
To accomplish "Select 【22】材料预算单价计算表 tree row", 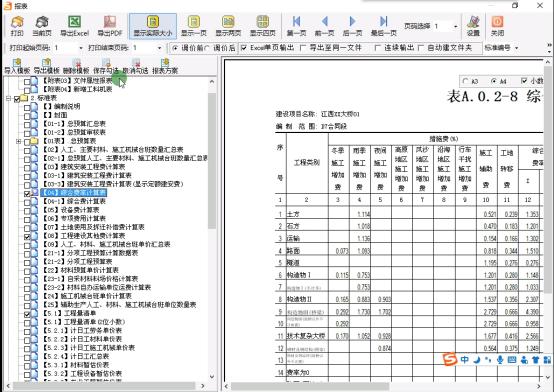I will pyautogui.click(x=81, y=270).
